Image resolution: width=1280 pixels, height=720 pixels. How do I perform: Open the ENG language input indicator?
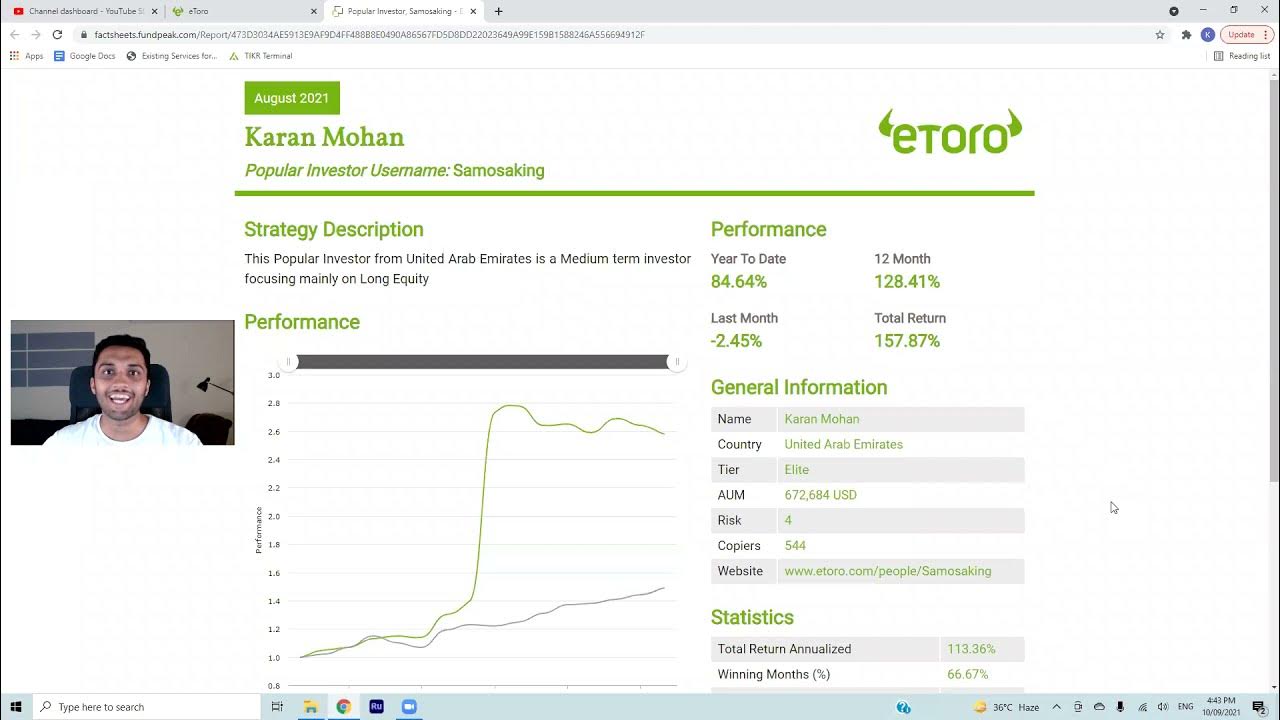[x=1186, y=707]
